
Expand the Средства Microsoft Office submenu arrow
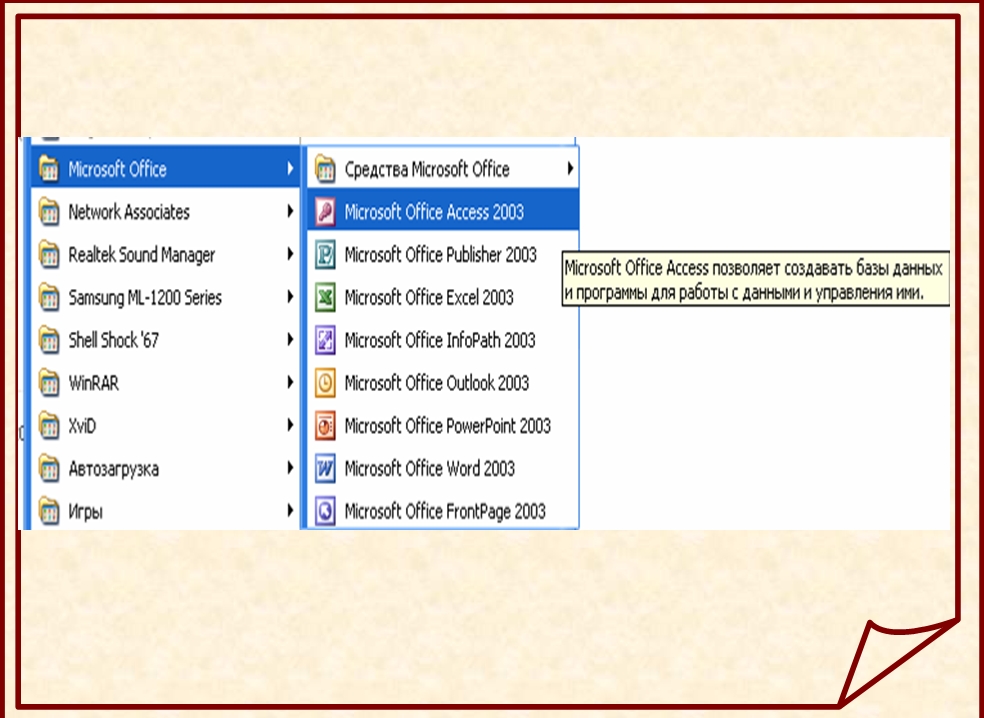(x=570, y=169)
